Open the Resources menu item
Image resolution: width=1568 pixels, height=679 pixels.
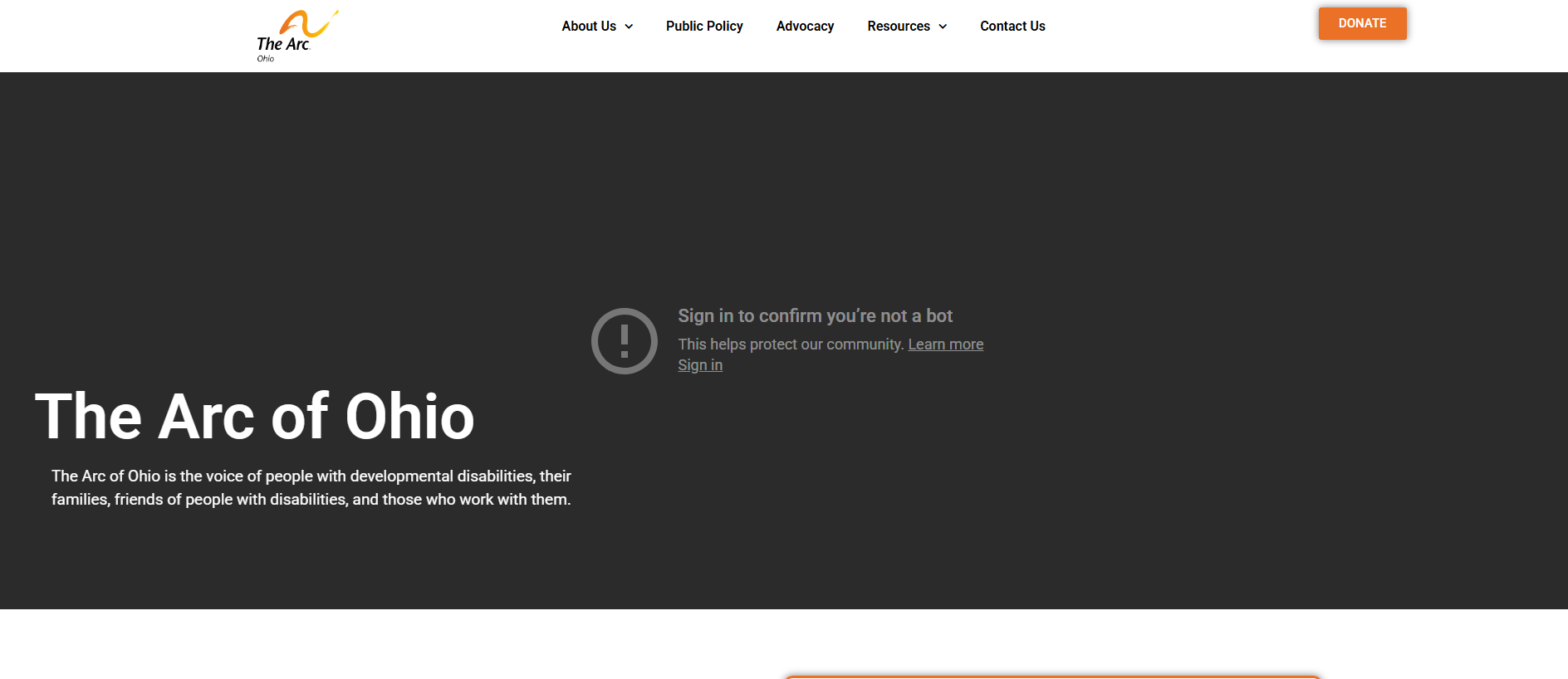(x=899, y=27)
